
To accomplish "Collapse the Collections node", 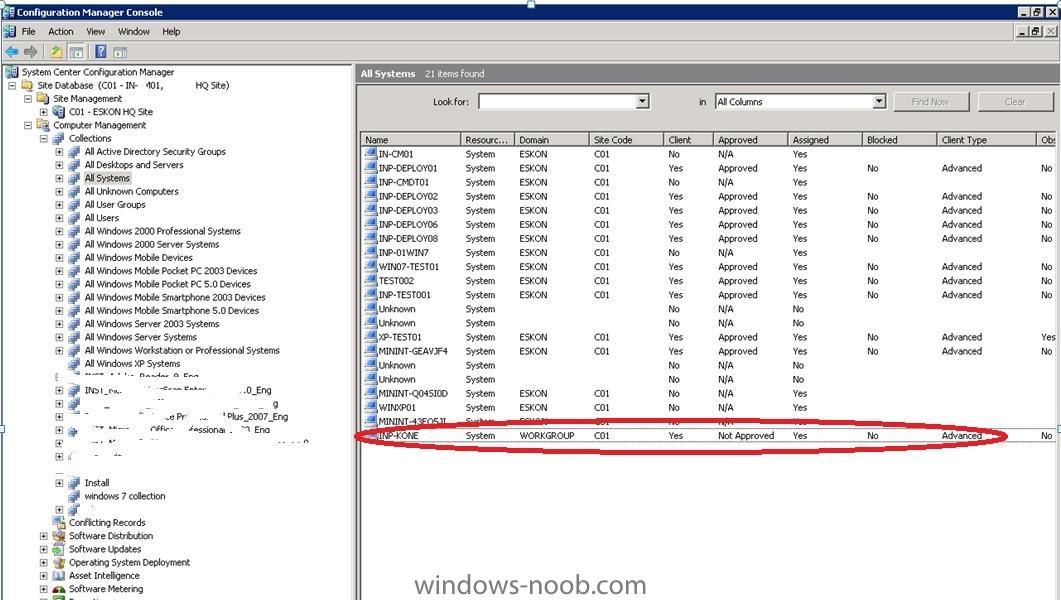I will tap(43, 139).
